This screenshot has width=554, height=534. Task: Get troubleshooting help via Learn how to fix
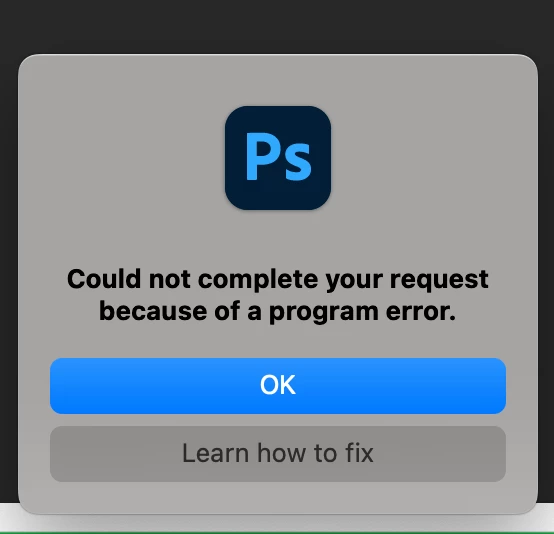tap(278, 454)
